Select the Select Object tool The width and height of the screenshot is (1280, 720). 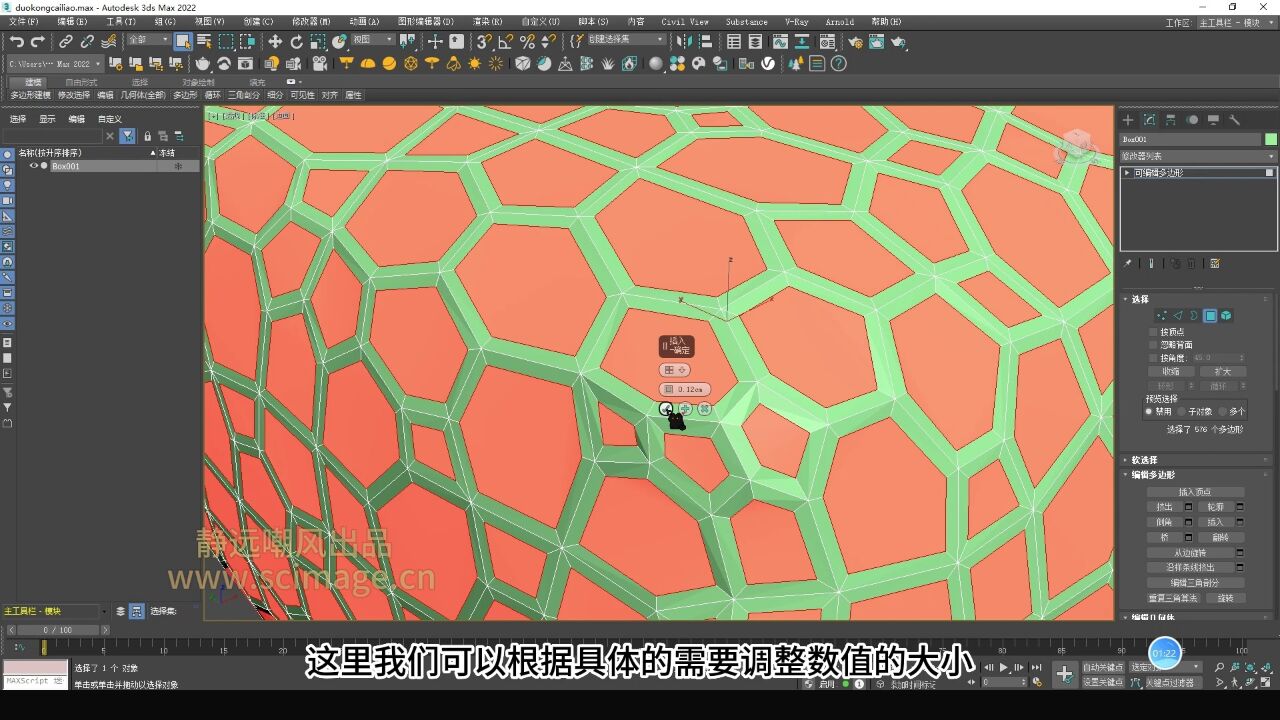click(x=182, y=41)
